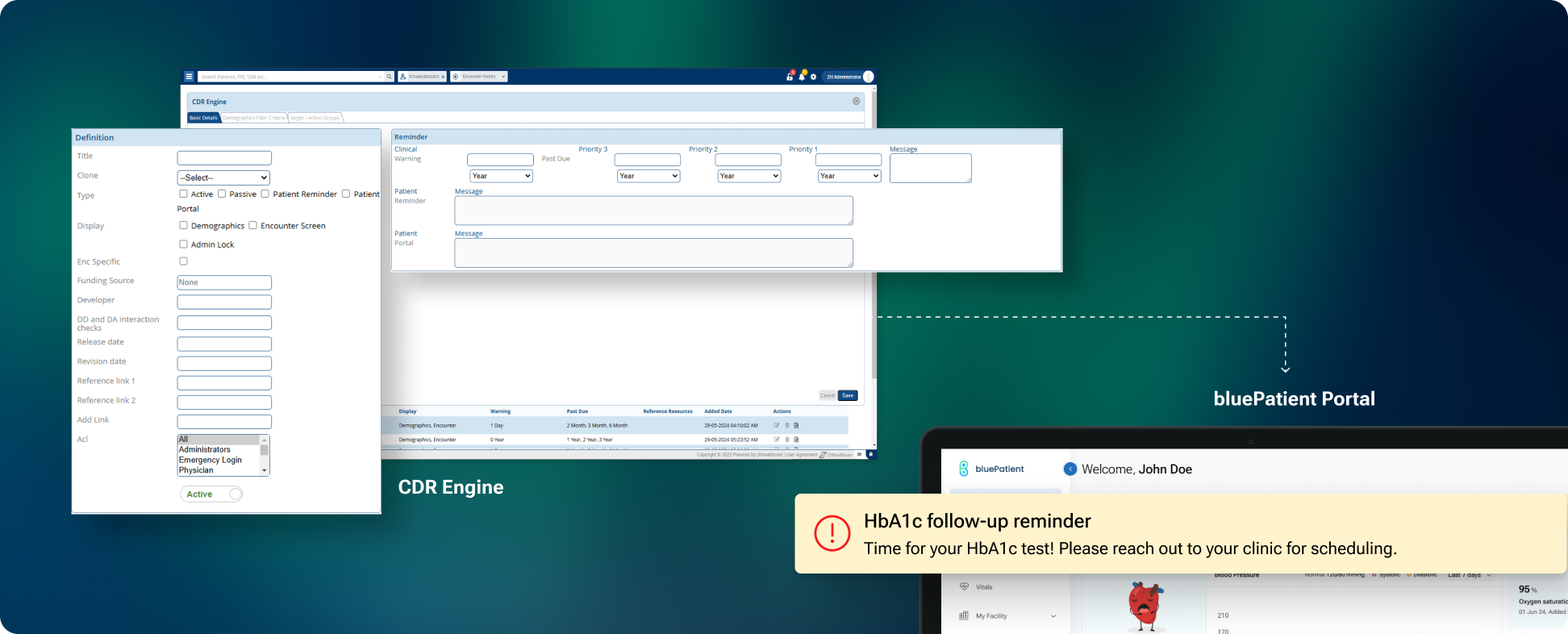
Task: Click the Cancel button
Action: pyautogui.click(x=828, y=395)
